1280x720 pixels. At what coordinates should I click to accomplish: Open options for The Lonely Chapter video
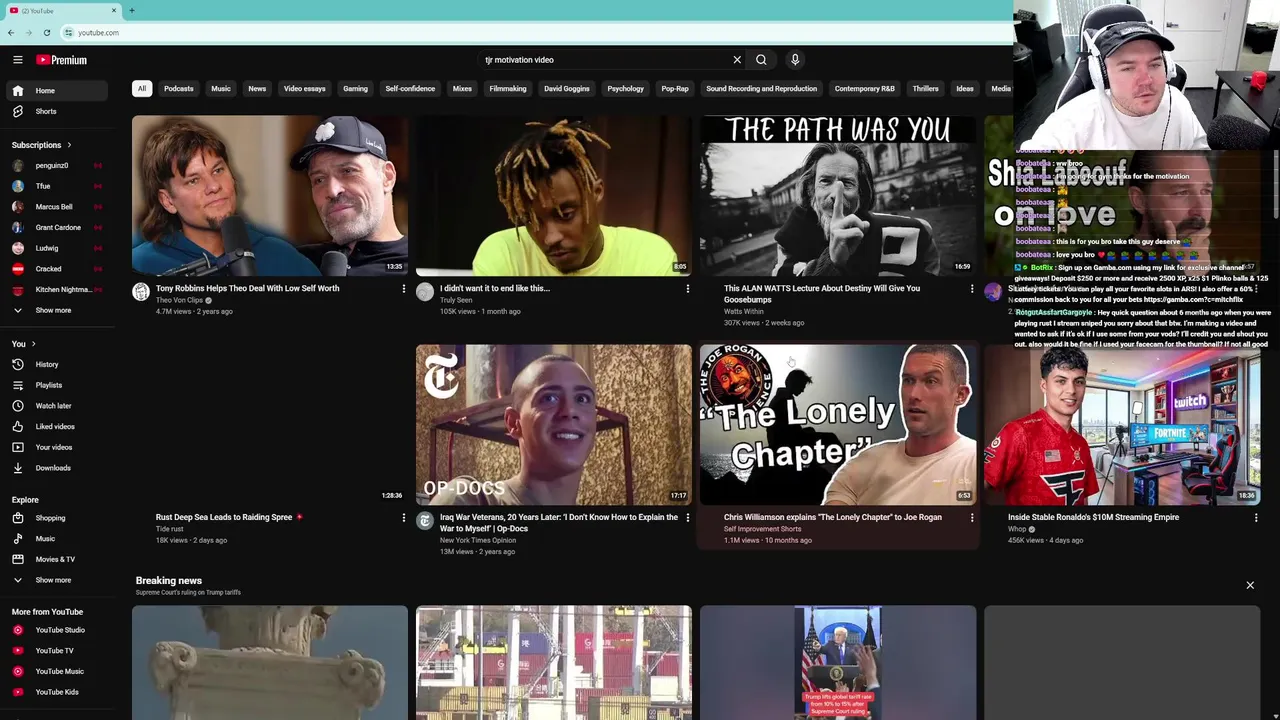coord(972,518)
